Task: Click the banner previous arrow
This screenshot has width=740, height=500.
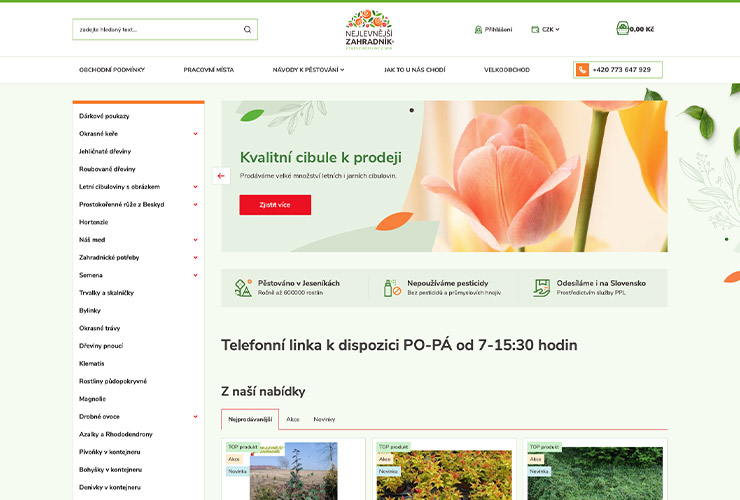Action: (221, 176)
